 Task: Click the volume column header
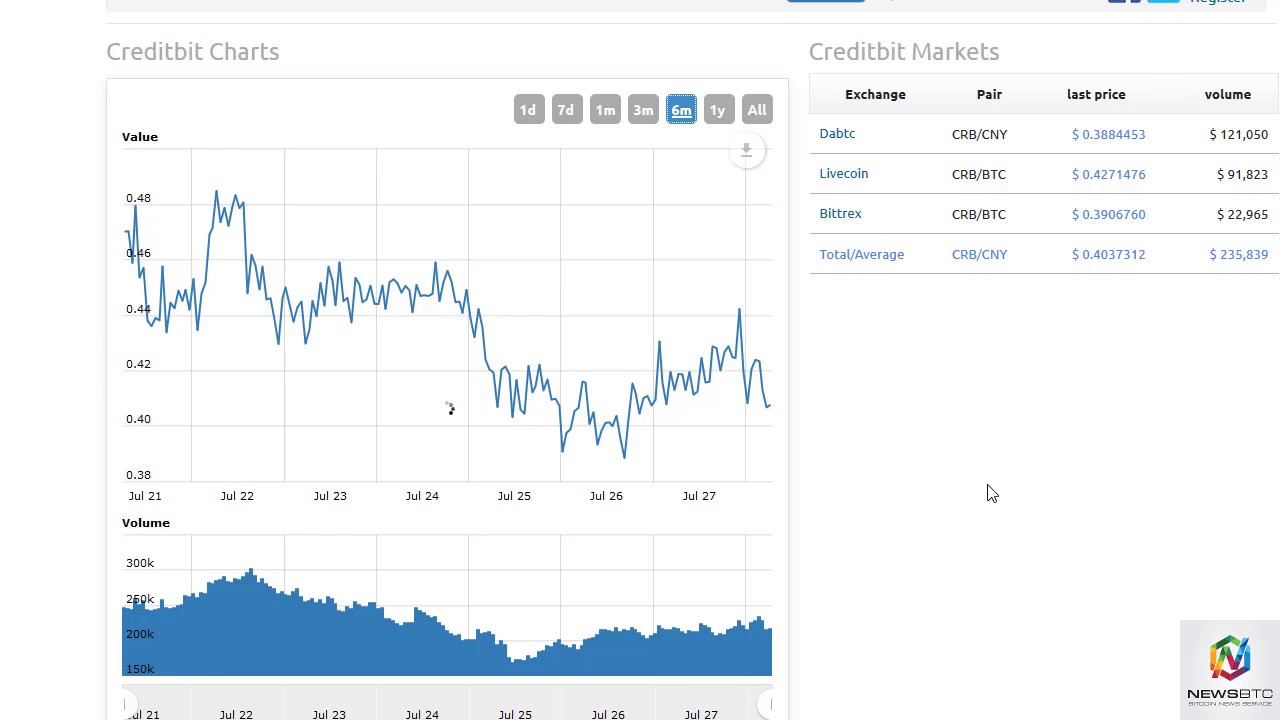point(1227,94)
